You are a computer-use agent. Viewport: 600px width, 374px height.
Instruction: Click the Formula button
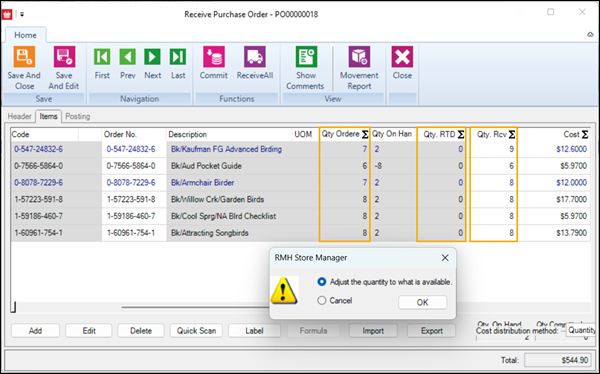pos(313,331)
